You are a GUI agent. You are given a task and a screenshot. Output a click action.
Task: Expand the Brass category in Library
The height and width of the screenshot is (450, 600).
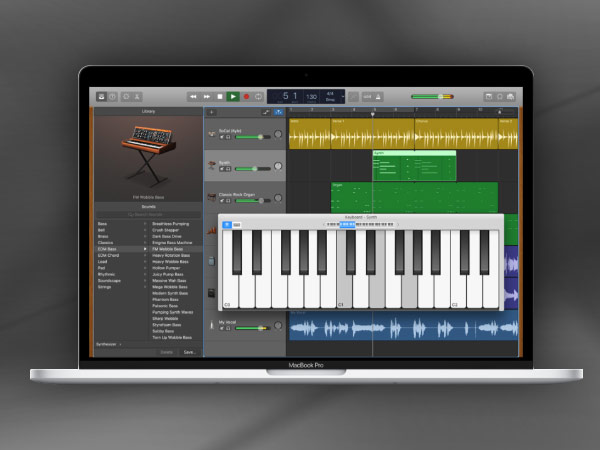click(145, 236)
